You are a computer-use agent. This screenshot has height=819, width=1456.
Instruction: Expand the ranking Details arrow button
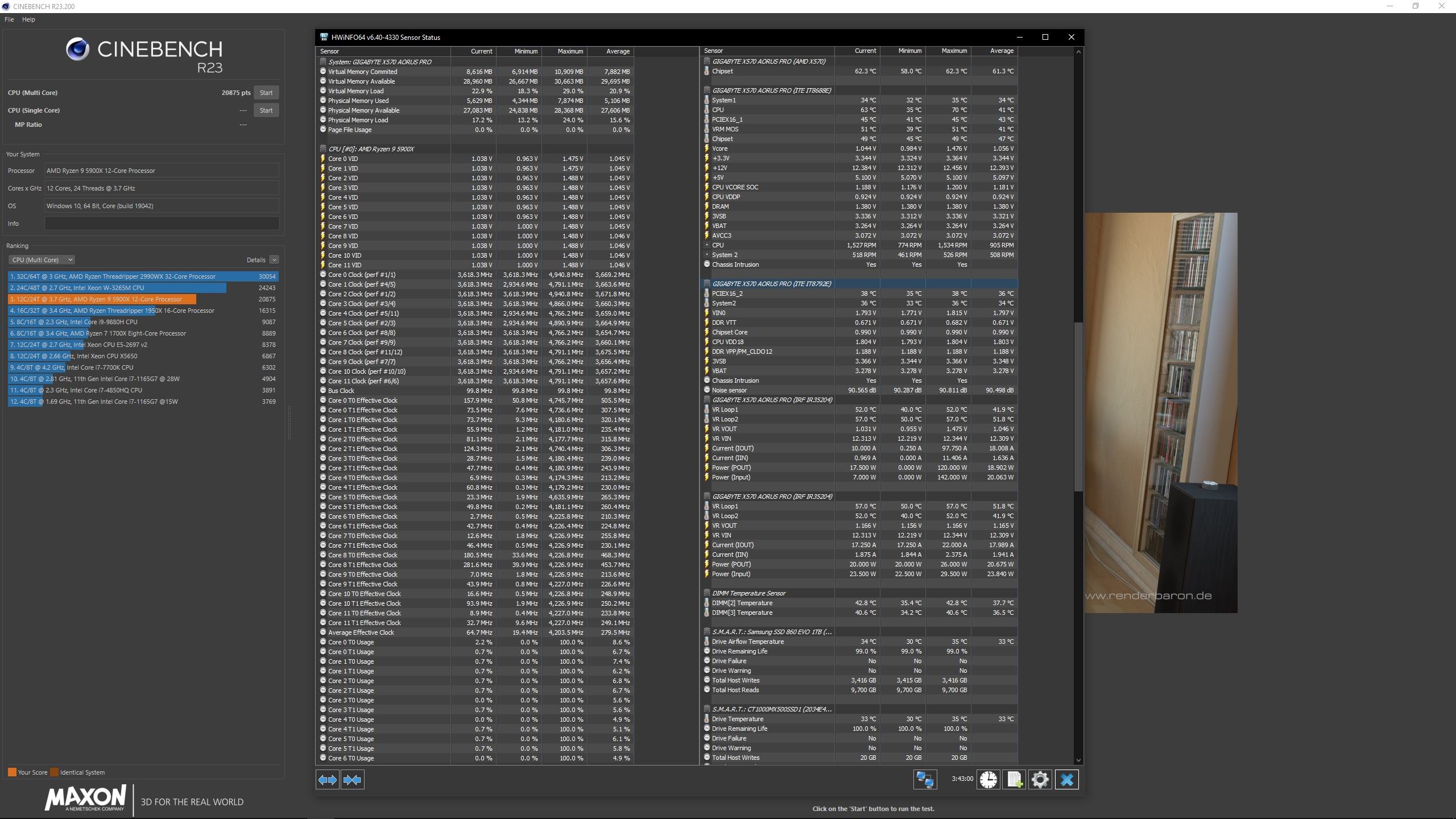274,260
